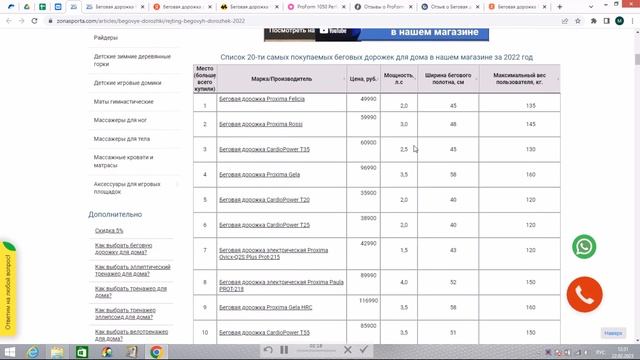The height and width of the screenshot is (360, 640).
Task: Open the share page icon in address bar
Action: [565, 21]
